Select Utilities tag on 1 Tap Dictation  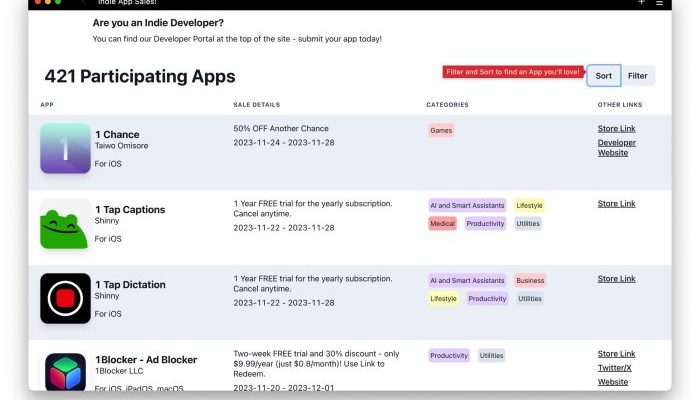(x=530, y=298)
